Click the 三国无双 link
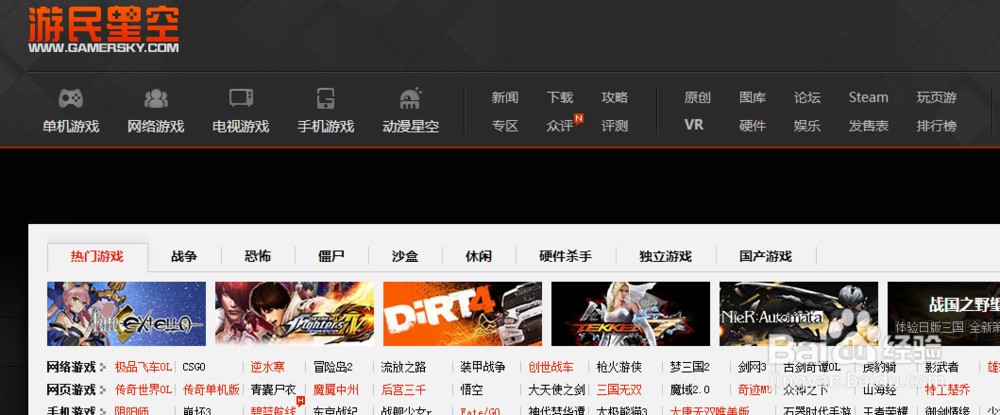 619,390
